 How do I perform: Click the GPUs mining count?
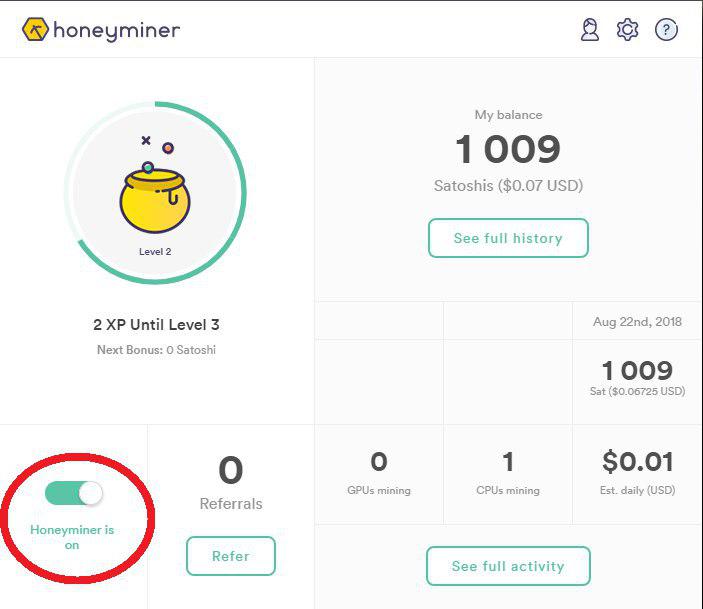379,462
